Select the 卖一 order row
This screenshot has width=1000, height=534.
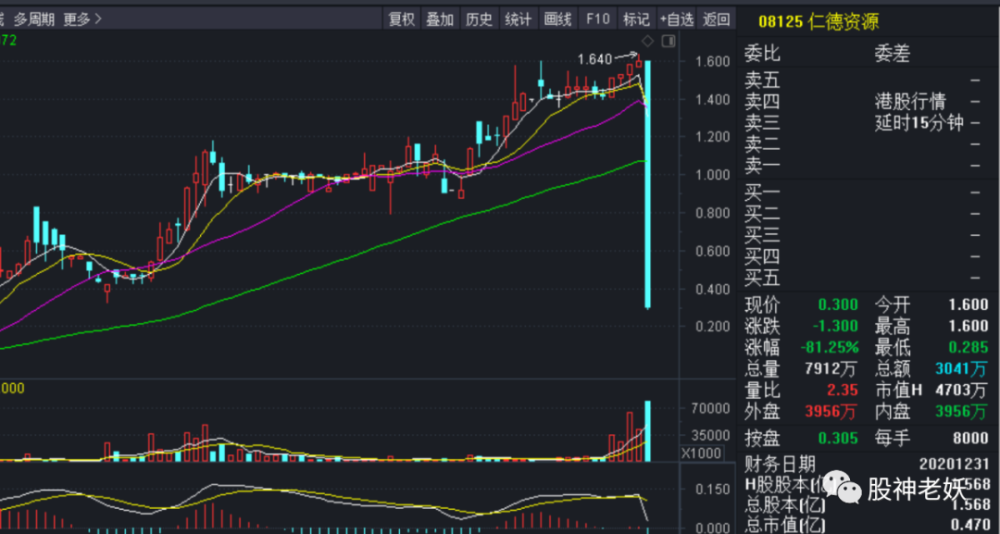click(864, 165)
